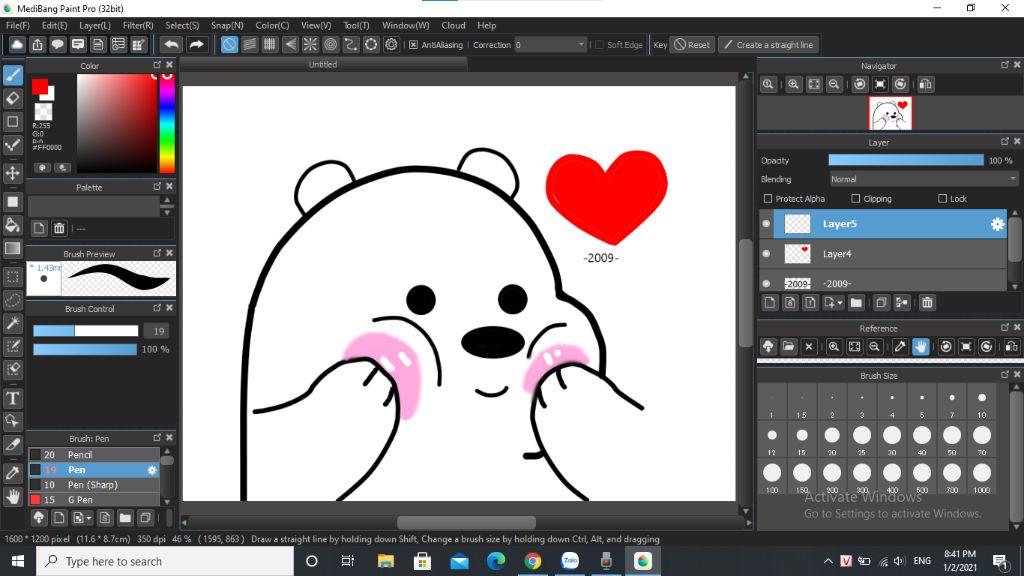Open the Layer menu in menu bar
This screenshot has height=576, width=1024.
tap(95, 25)
